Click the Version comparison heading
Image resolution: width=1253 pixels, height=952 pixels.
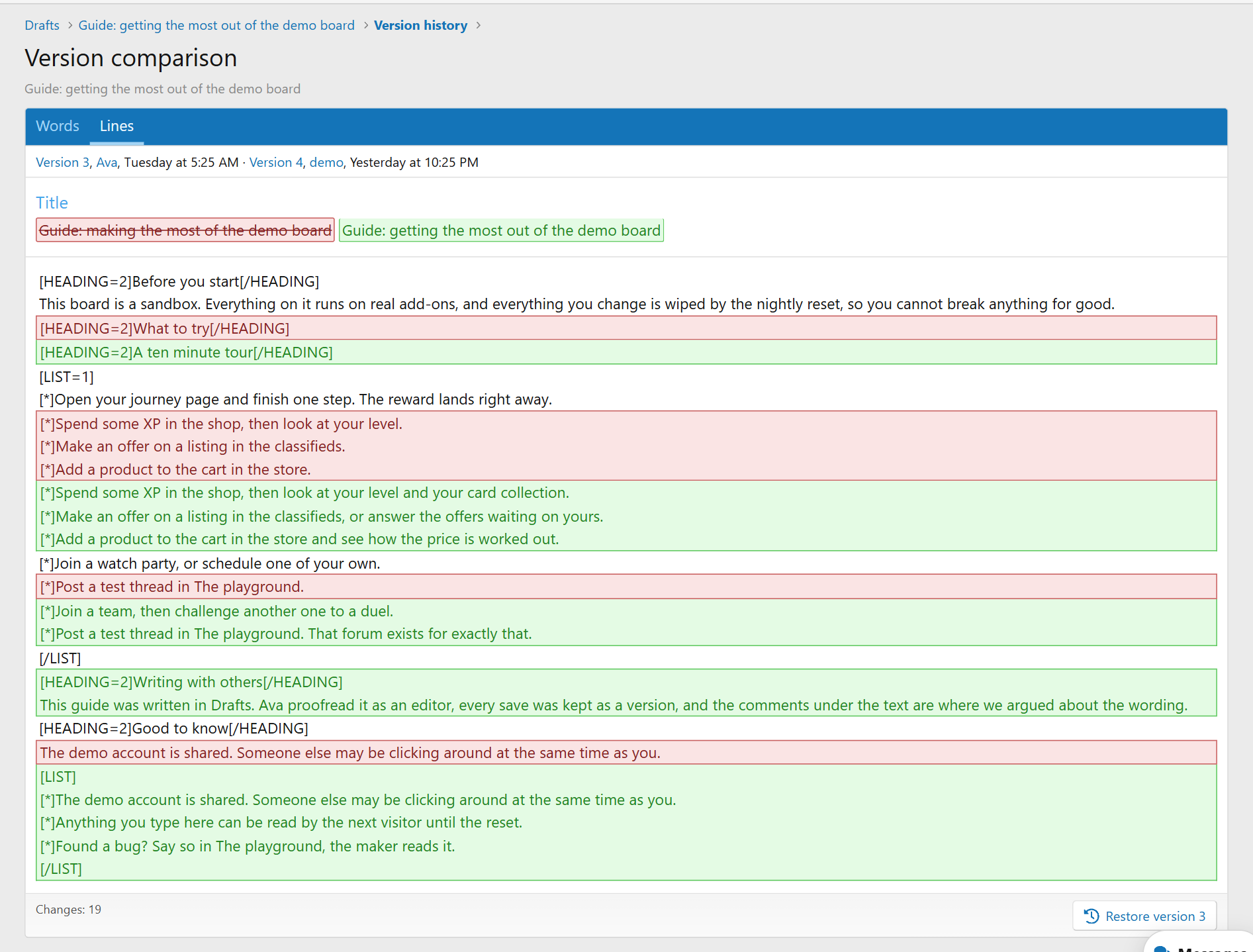(131, 58)
